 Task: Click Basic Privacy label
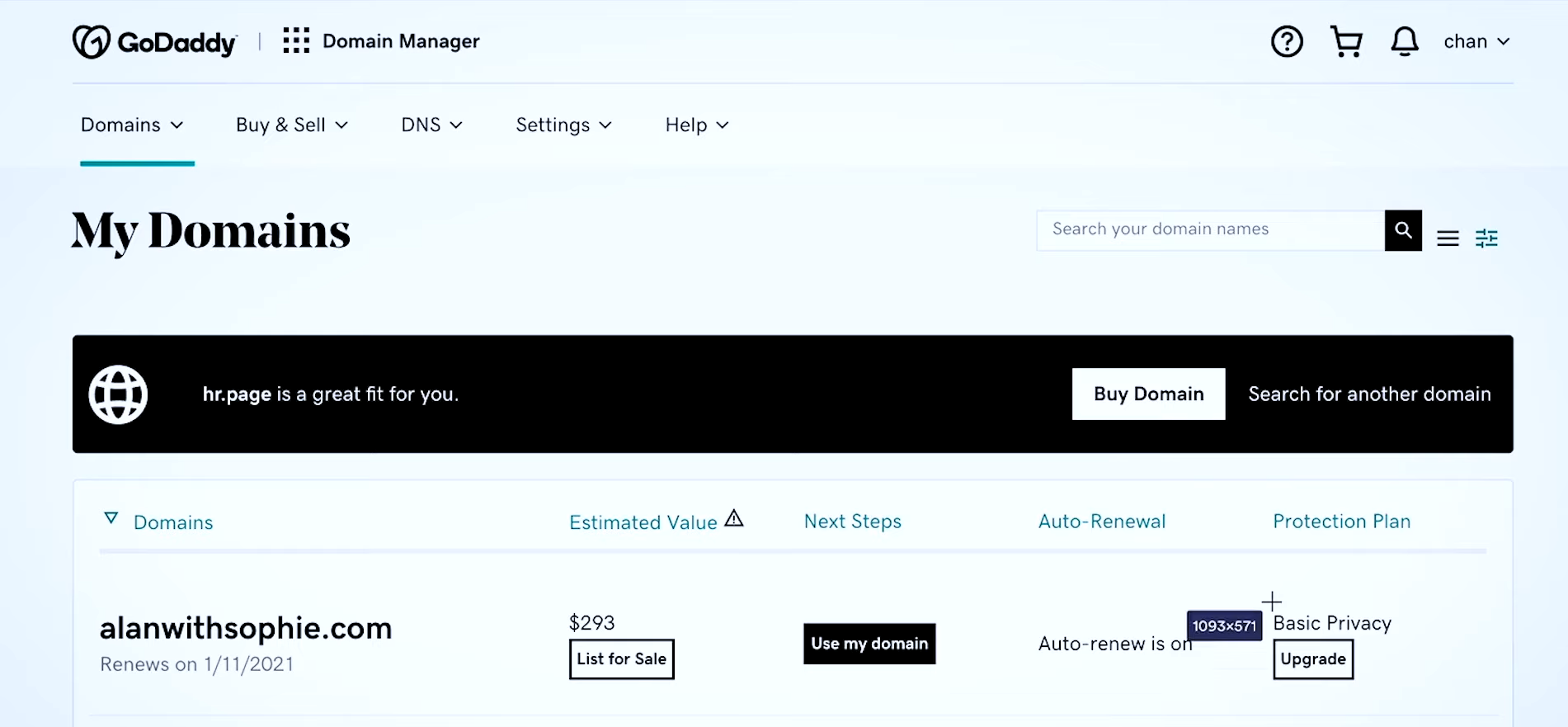[x=1332, y=623]
